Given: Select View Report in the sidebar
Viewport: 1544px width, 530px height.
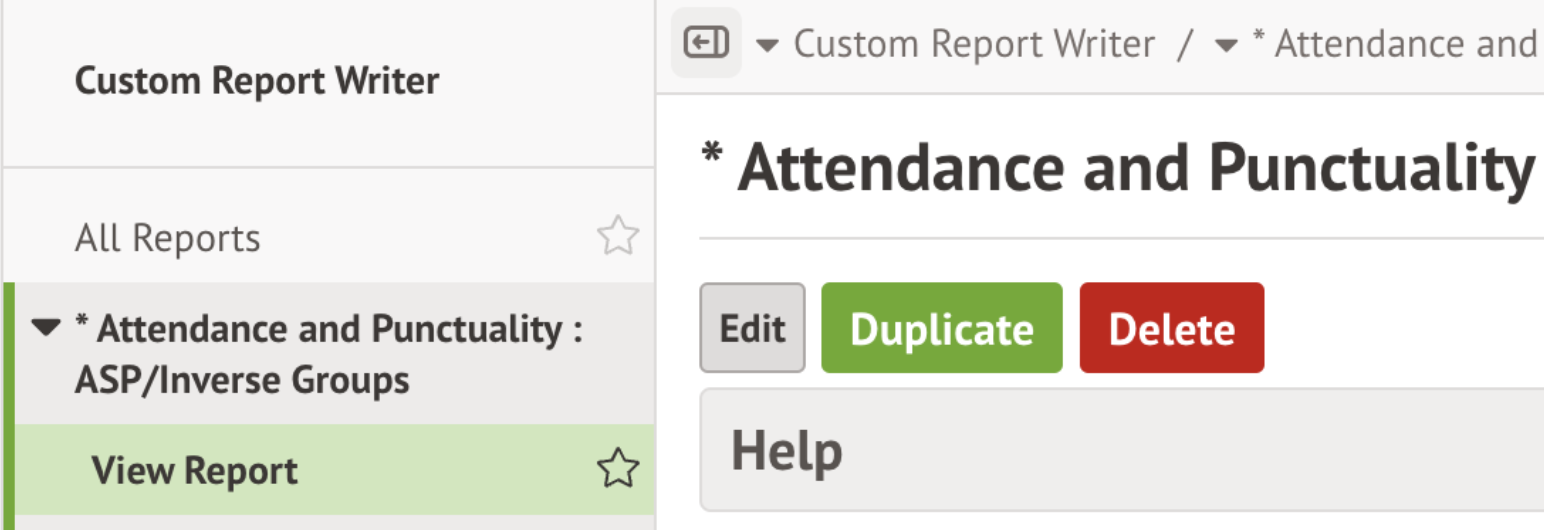Looking at the screenshot, I should click(195, 470).
